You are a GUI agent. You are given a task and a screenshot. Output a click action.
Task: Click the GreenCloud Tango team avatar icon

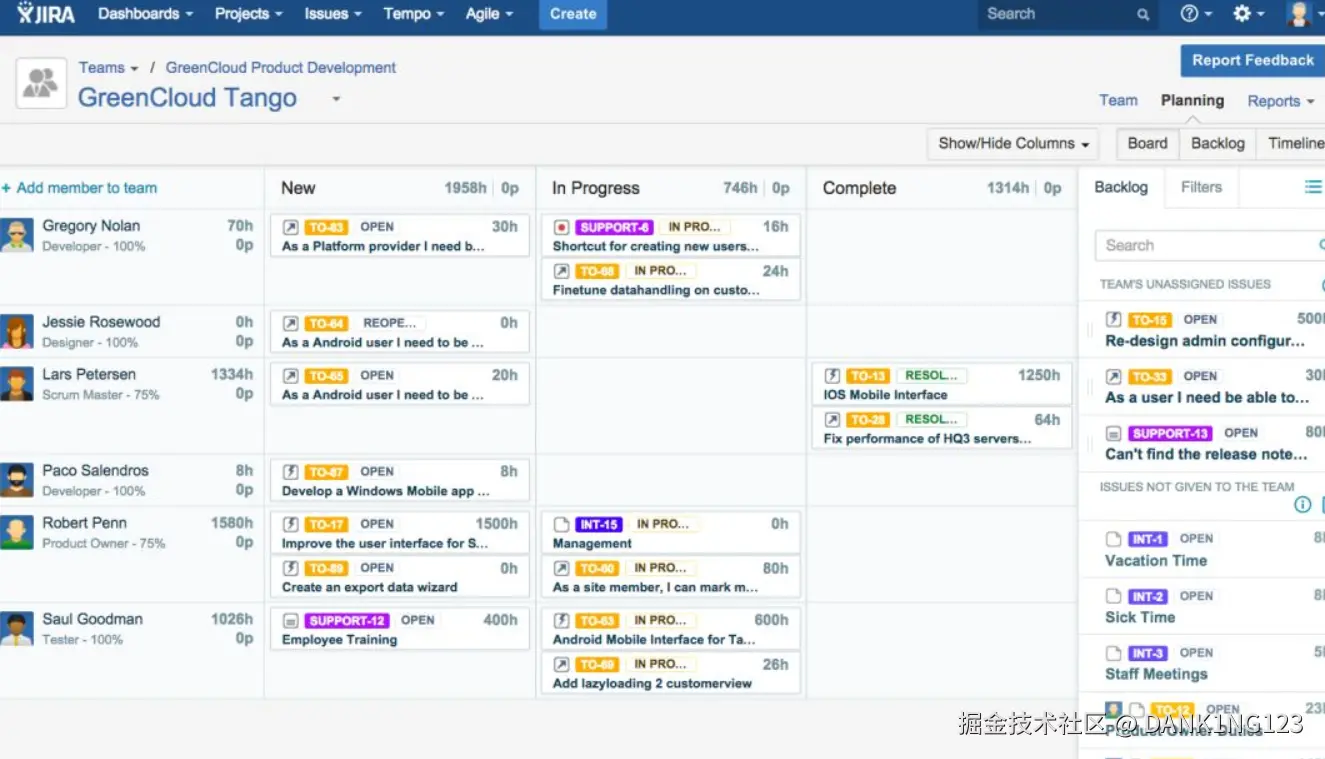coord(41,83)
